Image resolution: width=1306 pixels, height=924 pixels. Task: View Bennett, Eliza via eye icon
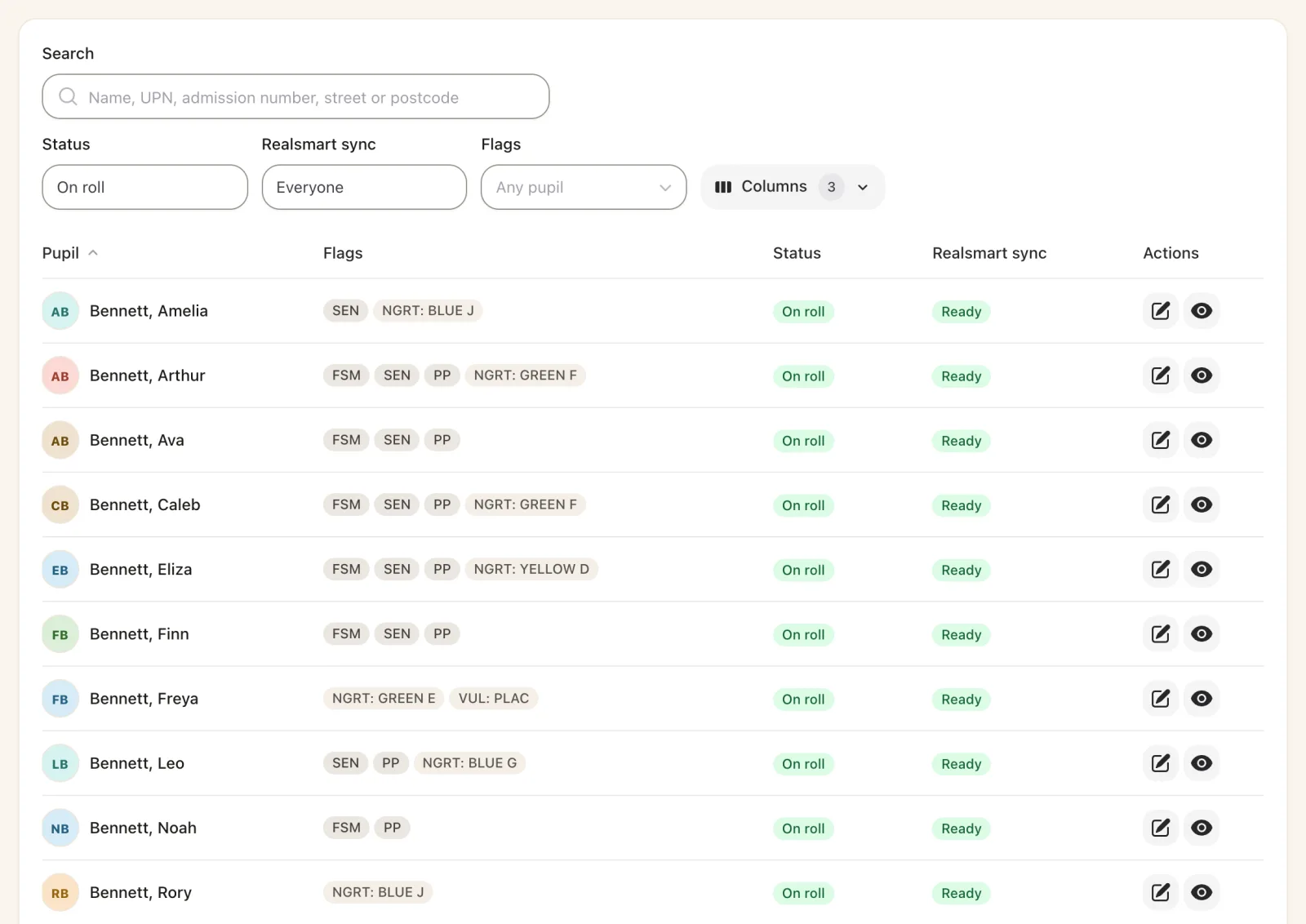click(x=1201, y=569)
